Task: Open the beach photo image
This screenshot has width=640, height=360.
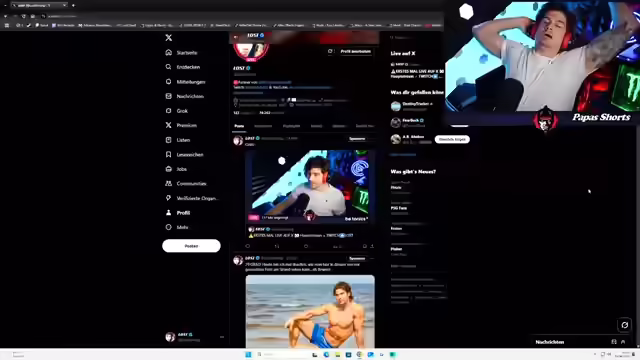Action: click(310, 311)
